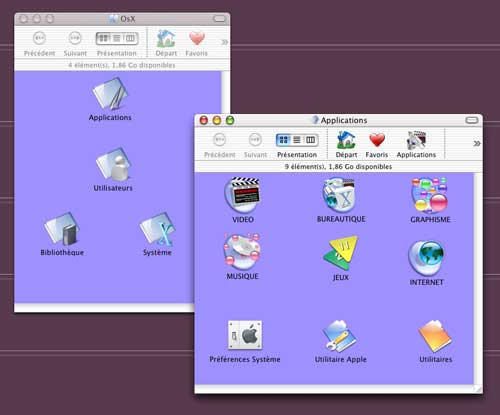
Task: Switch to column view in OsX window
Action: pyautogui.click(x=130, y=38)
